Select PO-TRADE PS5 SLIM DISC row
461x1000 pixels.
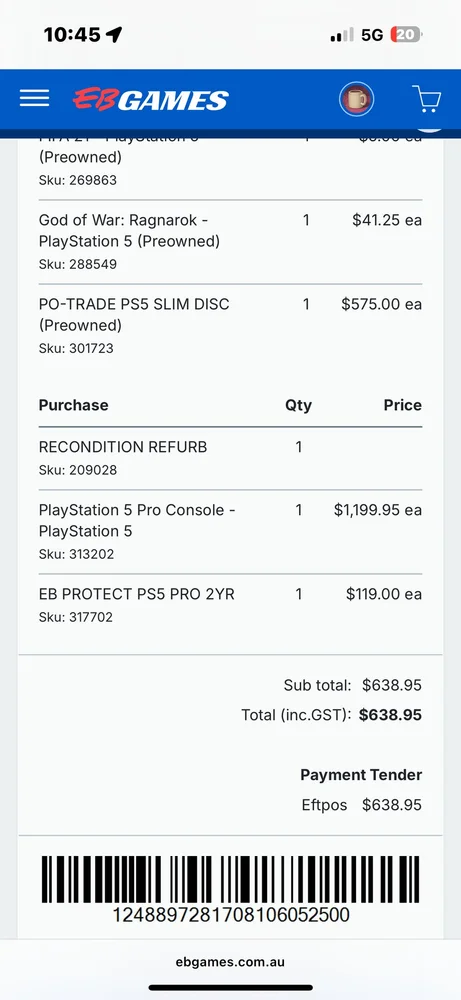(x=230, y=326)
